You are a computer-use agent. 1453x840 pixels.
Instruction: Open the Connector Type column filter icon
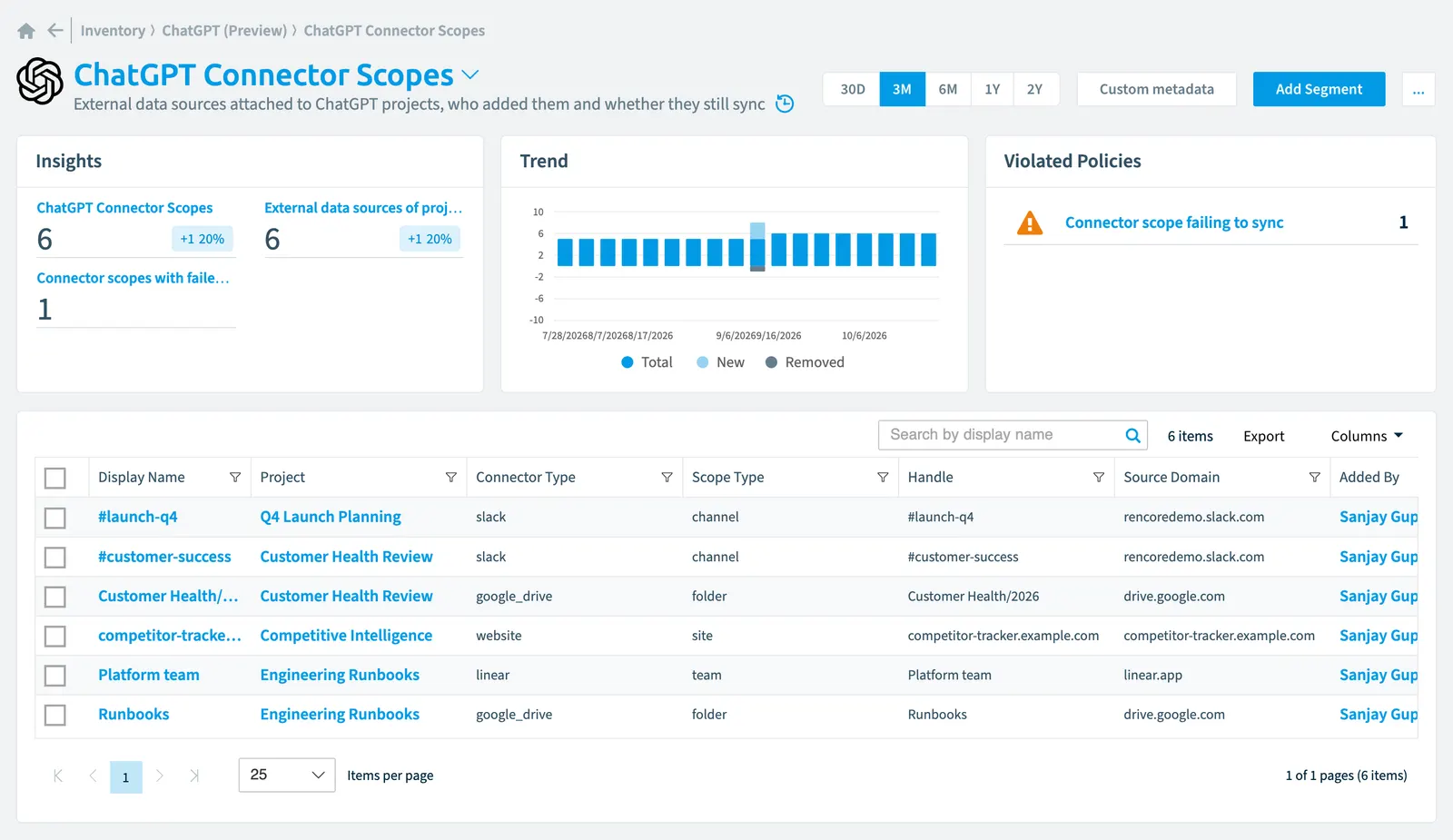pyautogui.click(x=667, y=478)
